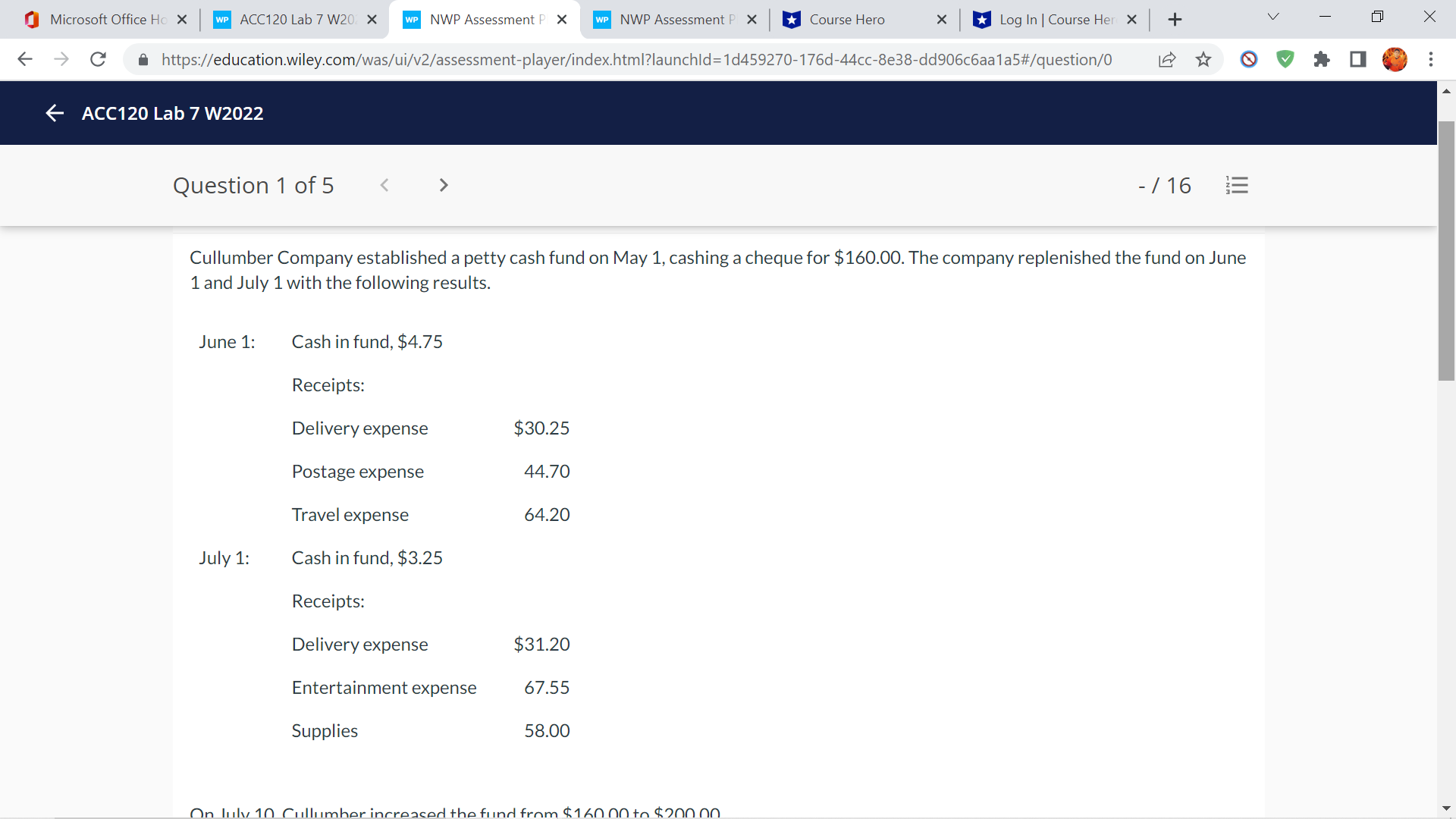
Task: Open a new browser tab
Action: [x=1175, y=19]
